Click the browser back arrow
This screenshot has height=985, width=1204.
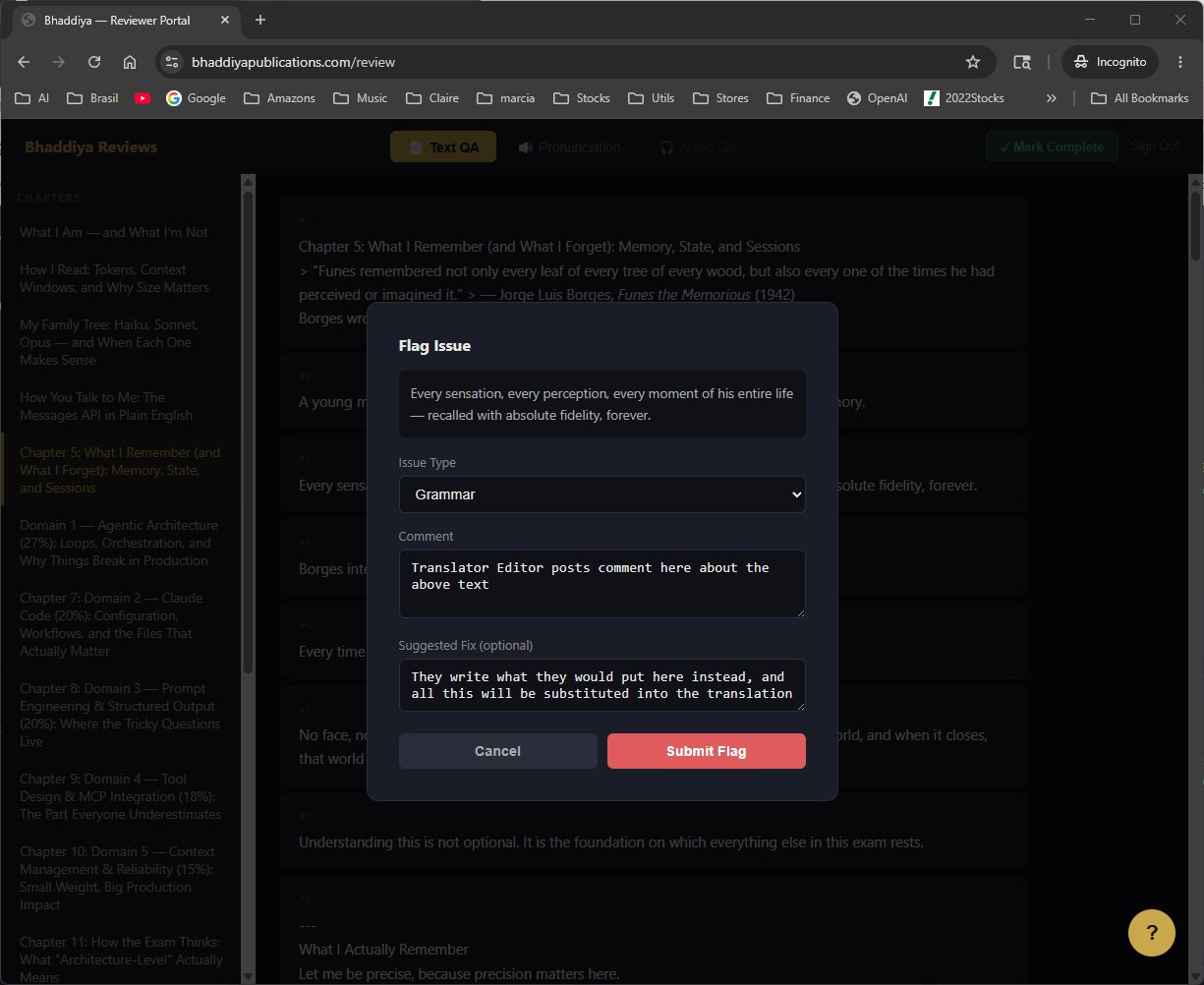tap(24, 62)
